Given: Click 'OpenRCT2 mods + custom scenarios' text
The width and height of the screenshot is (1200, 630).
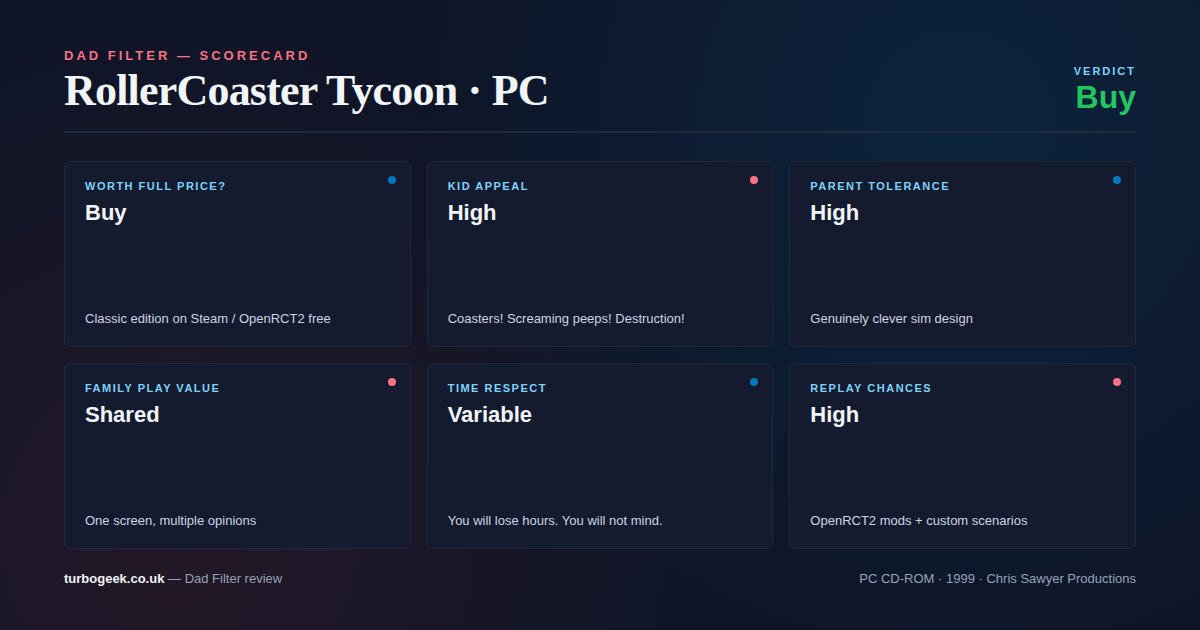Looking at the screenshot, I should (x=919, y=521).
